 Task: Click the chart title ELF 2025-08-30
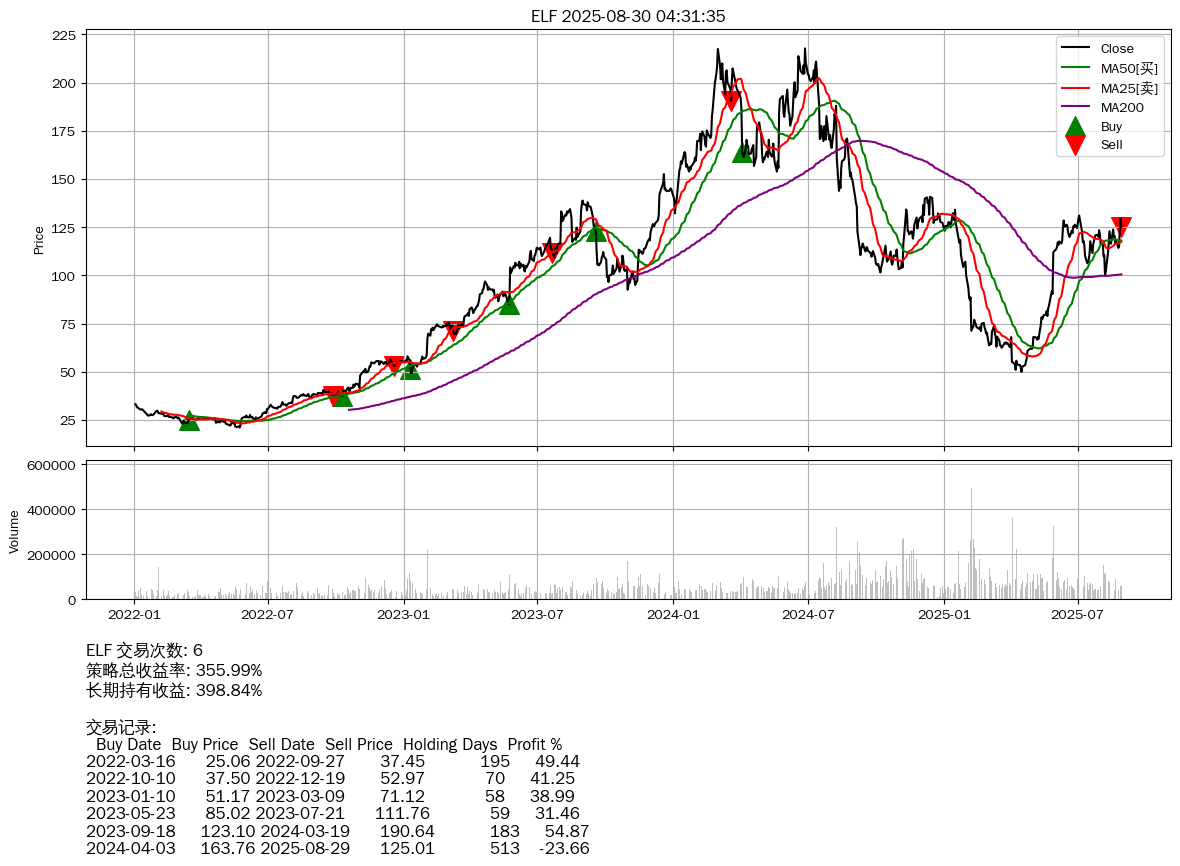click(628, 16)
